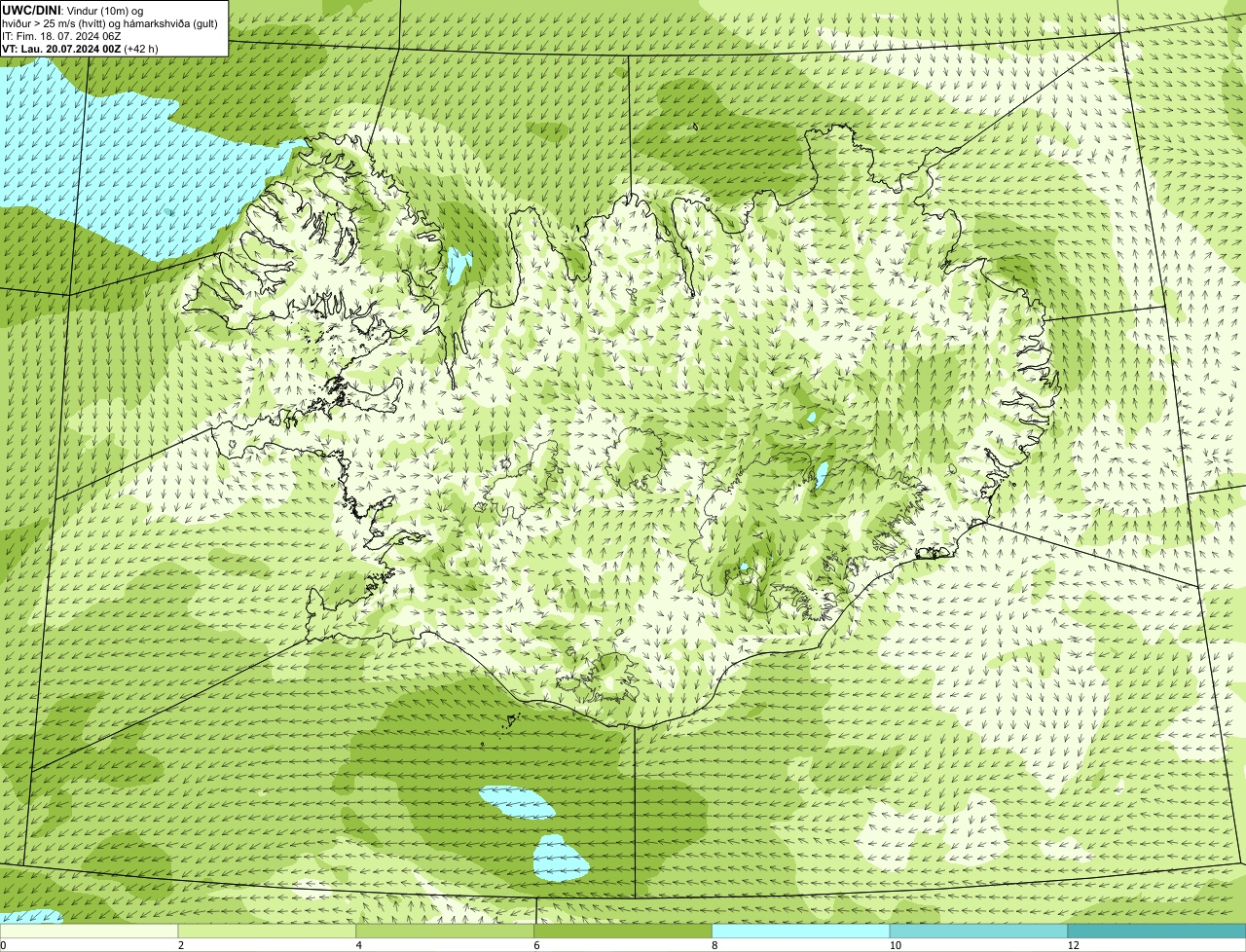Click the valid time "VT: Lau. 20.07.2024 00Z (+42 h)"
Viewport: 1246px width, 952px height.
pyautogui.click(x=80, y=48)
